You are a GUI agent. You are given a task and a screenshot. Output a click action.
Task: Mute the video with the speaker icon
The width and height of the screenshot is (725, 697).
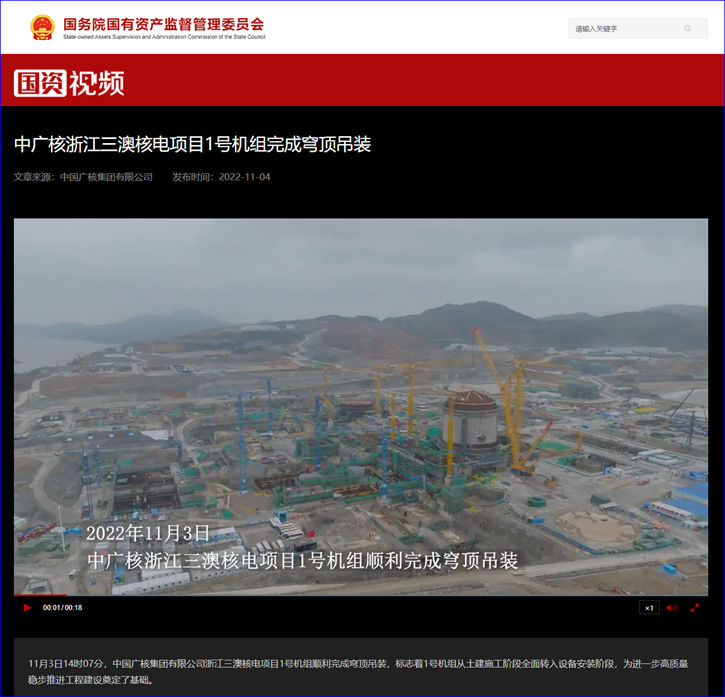pos(671,608)
